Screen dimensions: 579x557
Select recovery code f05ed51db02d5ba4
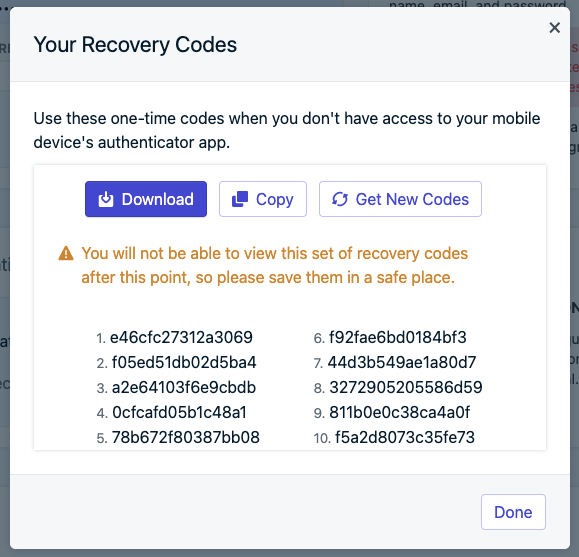184,362
